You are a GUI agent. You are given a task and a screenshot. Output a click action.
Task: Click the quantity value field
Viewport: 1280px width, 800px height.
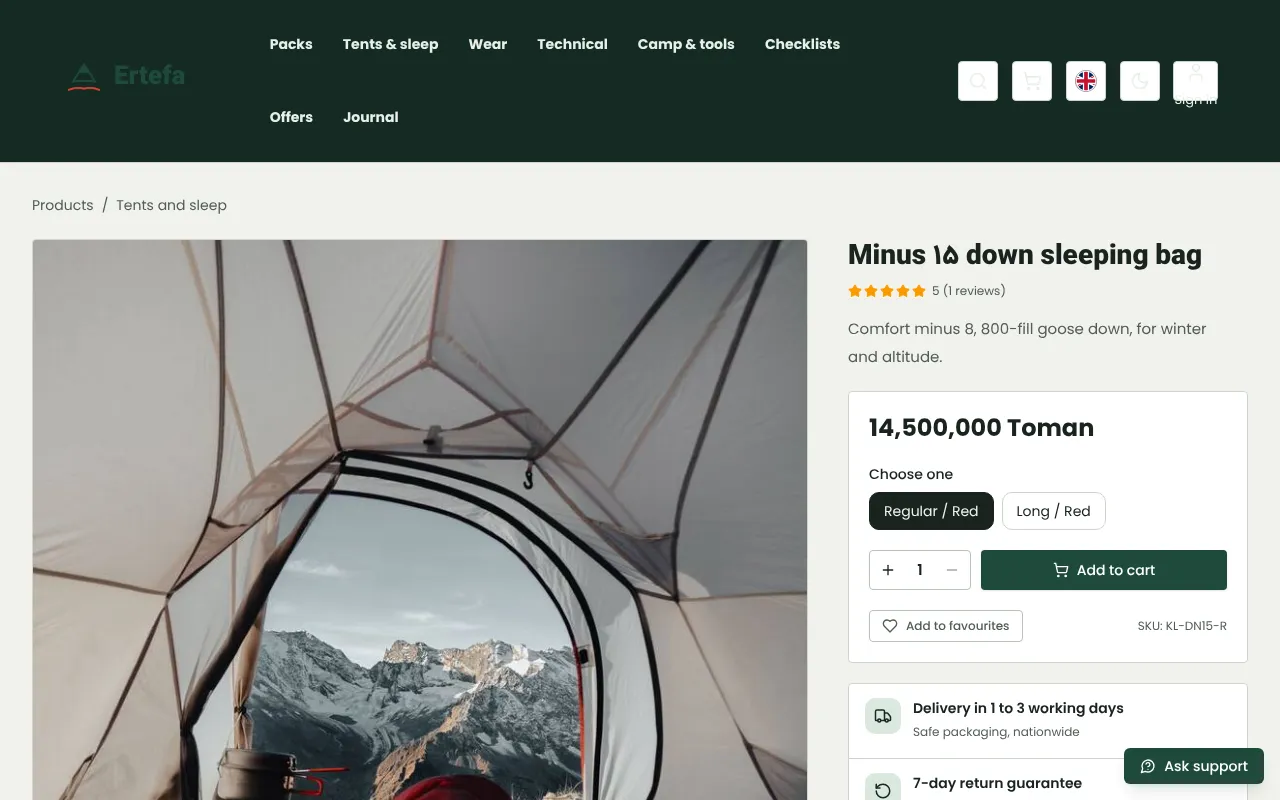point(920,570)
